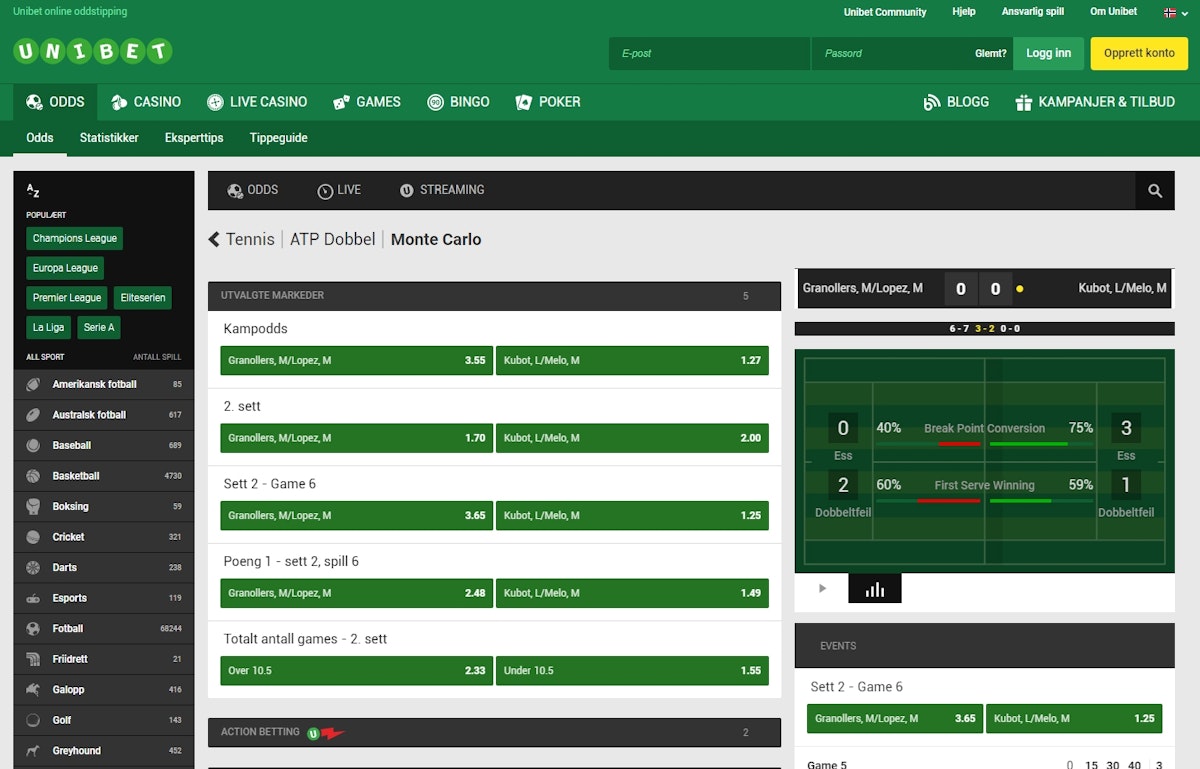1200x769 pixels.
Task: Select the La Liga shortcut
Action: (x=48, y=327)
